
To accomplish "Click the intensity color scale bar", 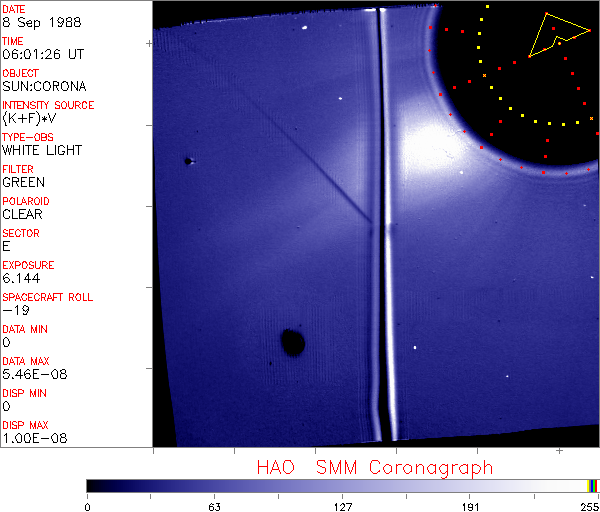I will [342, 486].
